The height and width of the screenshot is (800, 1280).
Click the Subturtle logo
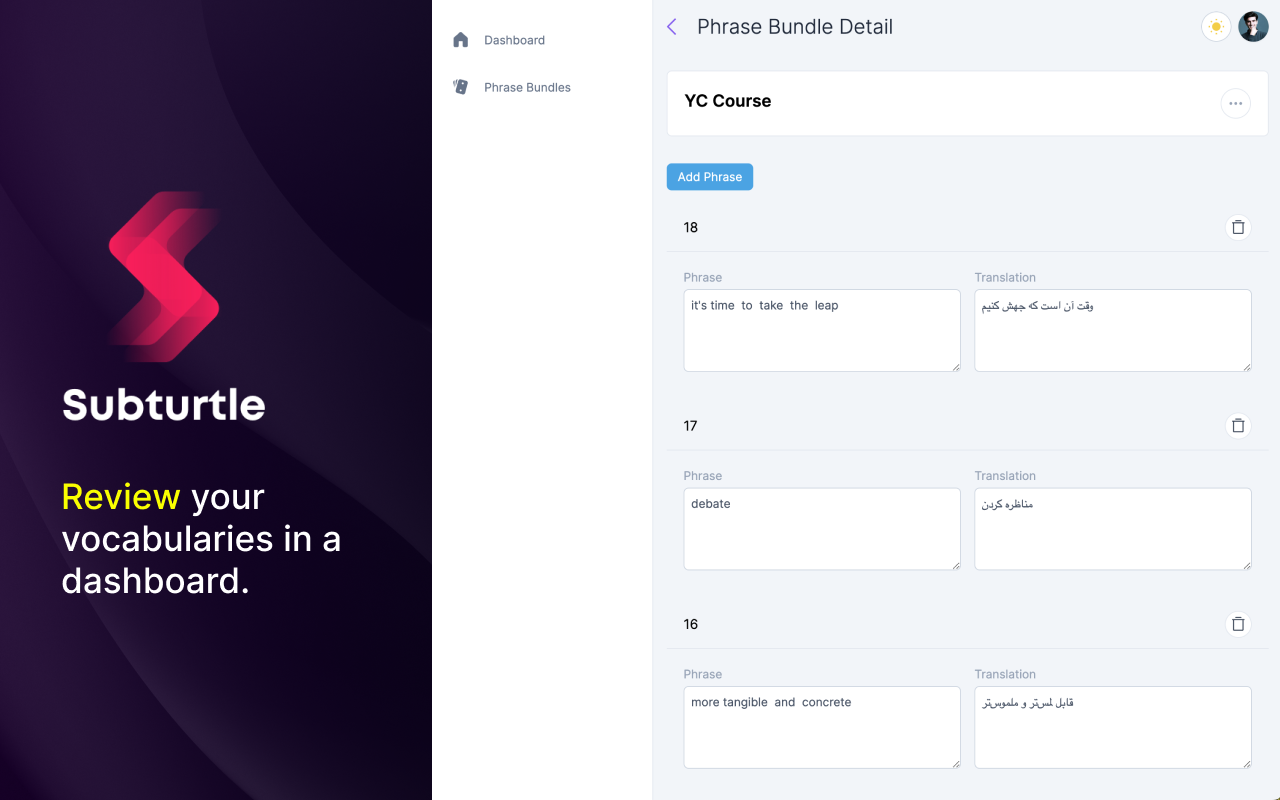click(164, 277)
